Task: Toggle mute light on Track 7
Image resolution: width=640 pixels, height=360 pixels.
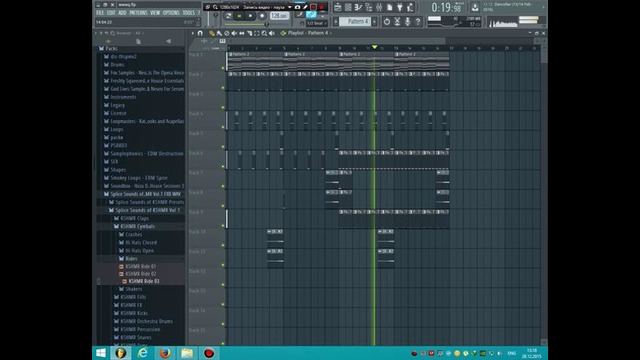Action: click(x=223, y=186)
